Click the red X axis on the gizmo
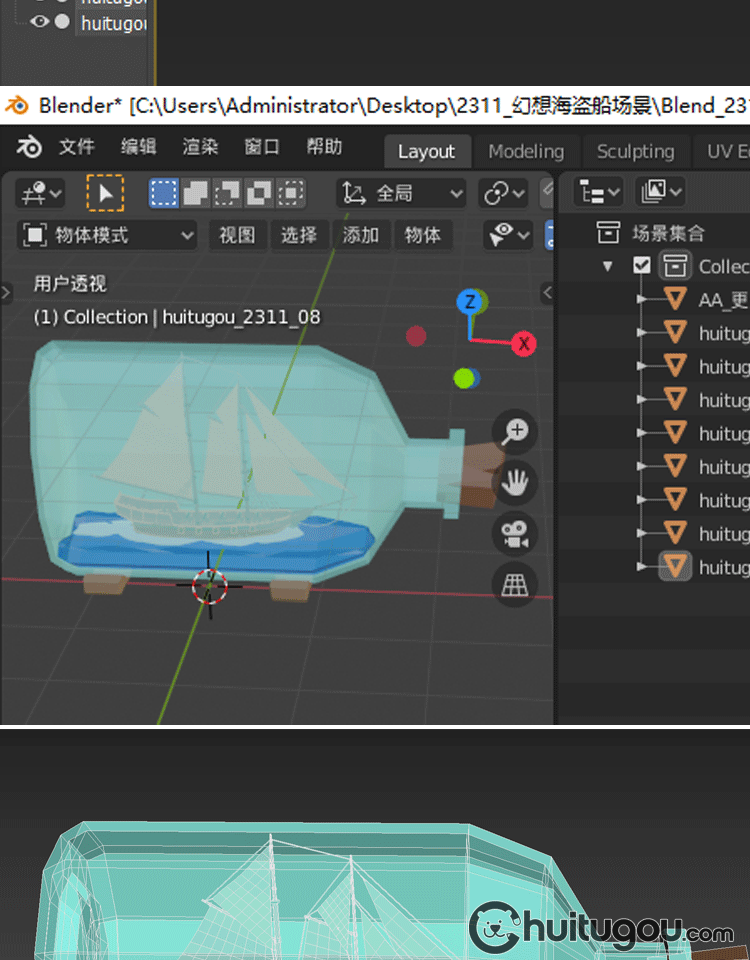750x960 pixels. pyautogui.click(x=524, y=343)
